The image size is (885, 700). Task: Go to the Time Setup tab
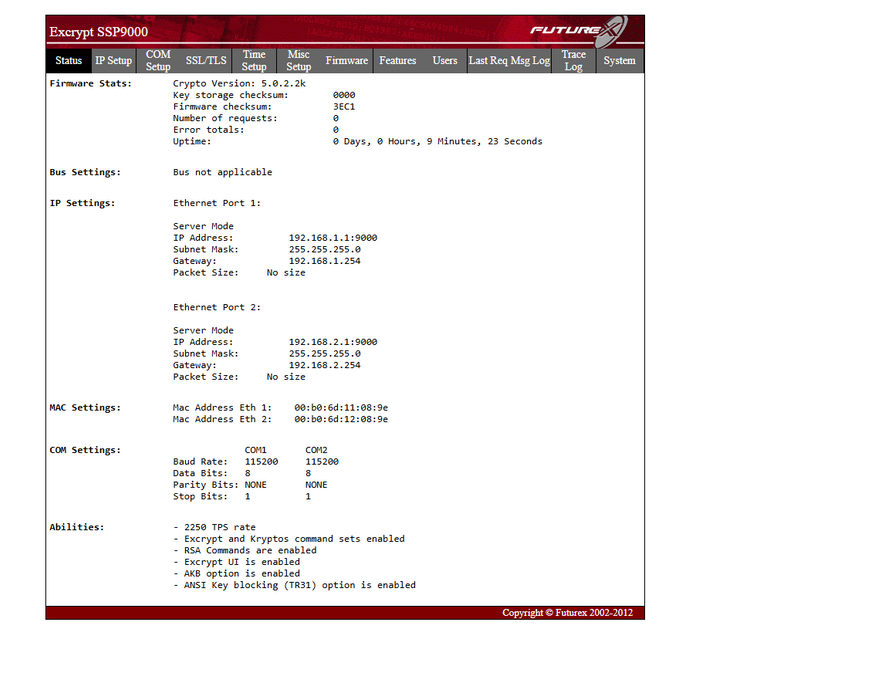click(x=253, y=60)
